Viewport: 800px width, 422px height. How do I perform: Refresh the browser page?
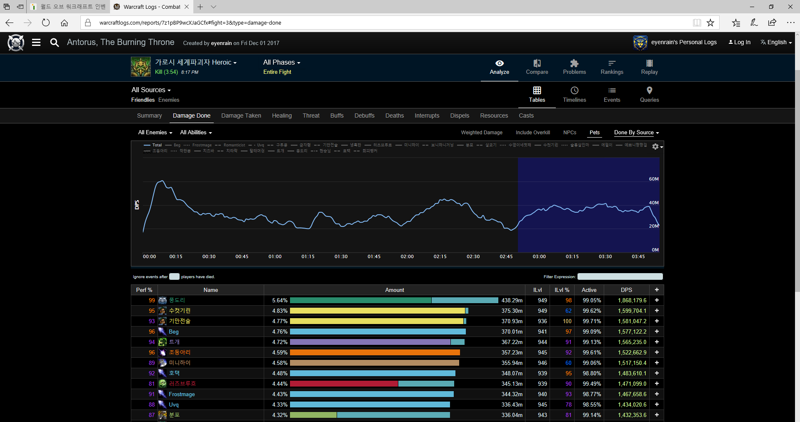point(46,22)
